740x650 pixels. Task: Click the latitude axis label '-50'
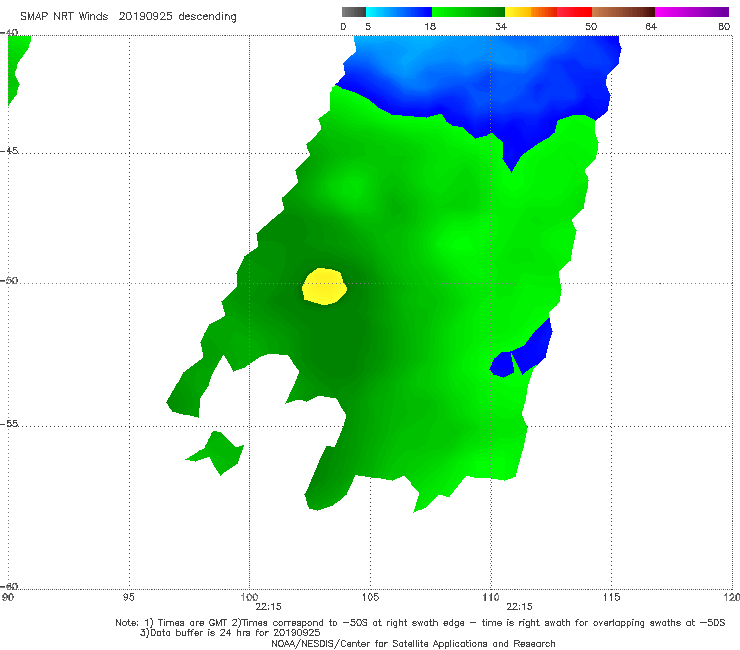pos(9,280)
